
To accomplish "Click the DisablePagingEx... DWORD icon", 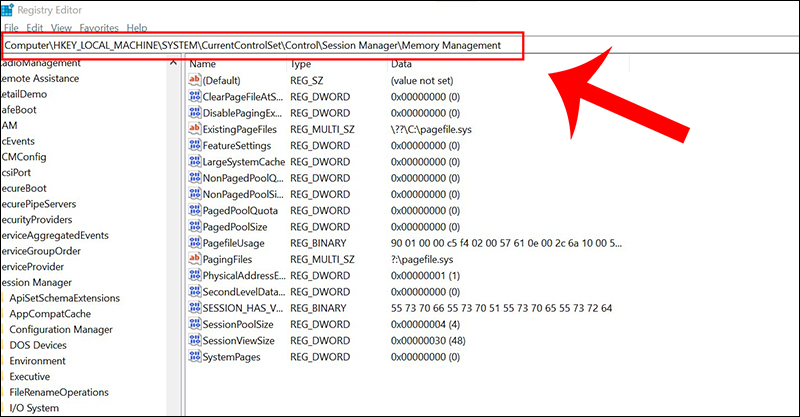I will click(x=194, y=112).
